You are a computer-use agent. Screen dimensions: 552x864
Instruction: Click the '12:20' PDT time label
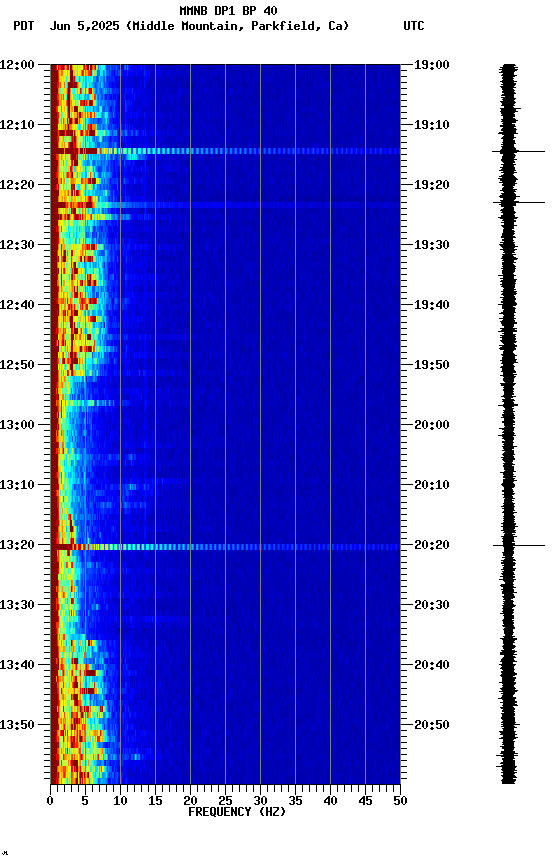[x=17, y=185]
